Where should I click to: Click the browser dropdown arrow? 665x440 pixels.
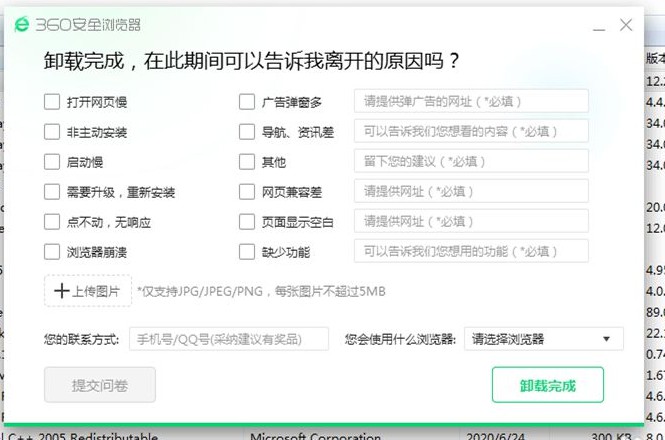click(x=606, y=339)
